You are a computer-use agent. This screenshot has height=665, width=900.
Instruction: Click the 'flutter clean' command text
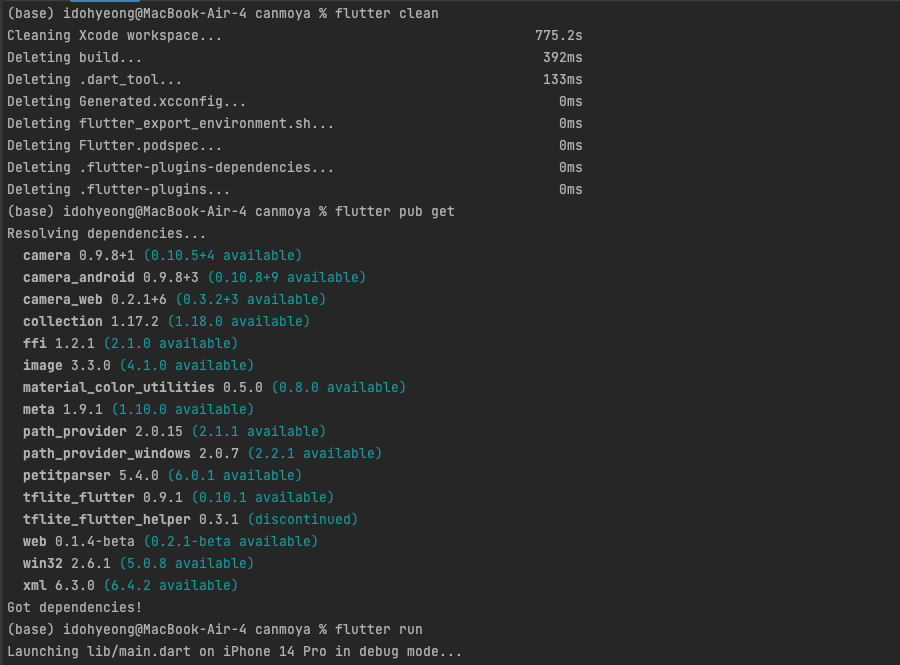386,13
